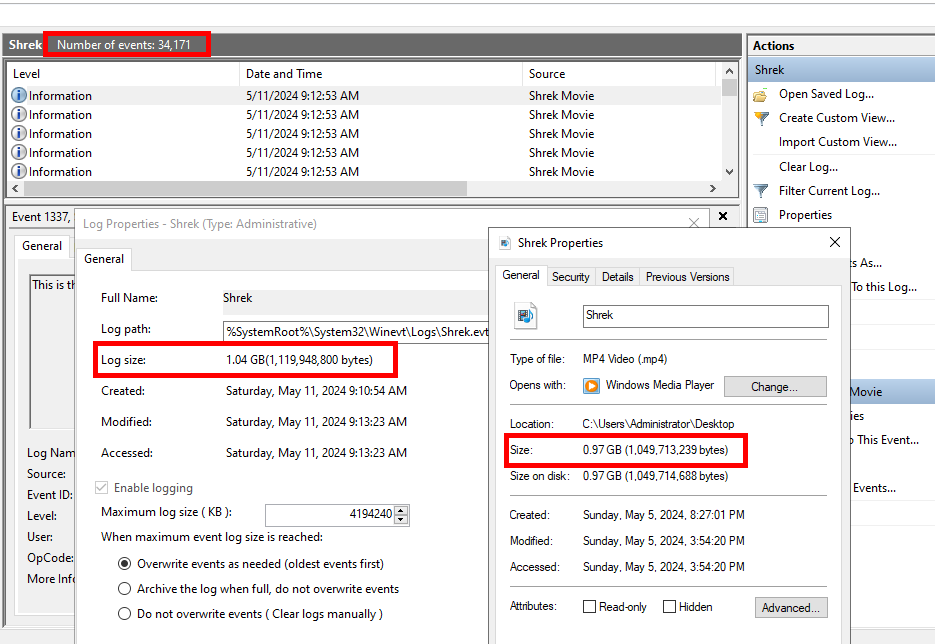The height and width of the screenshot is (644, 935).
Task: Select General tab in the event preview pane
Action: pyautogui.click(x=42, y=246)
